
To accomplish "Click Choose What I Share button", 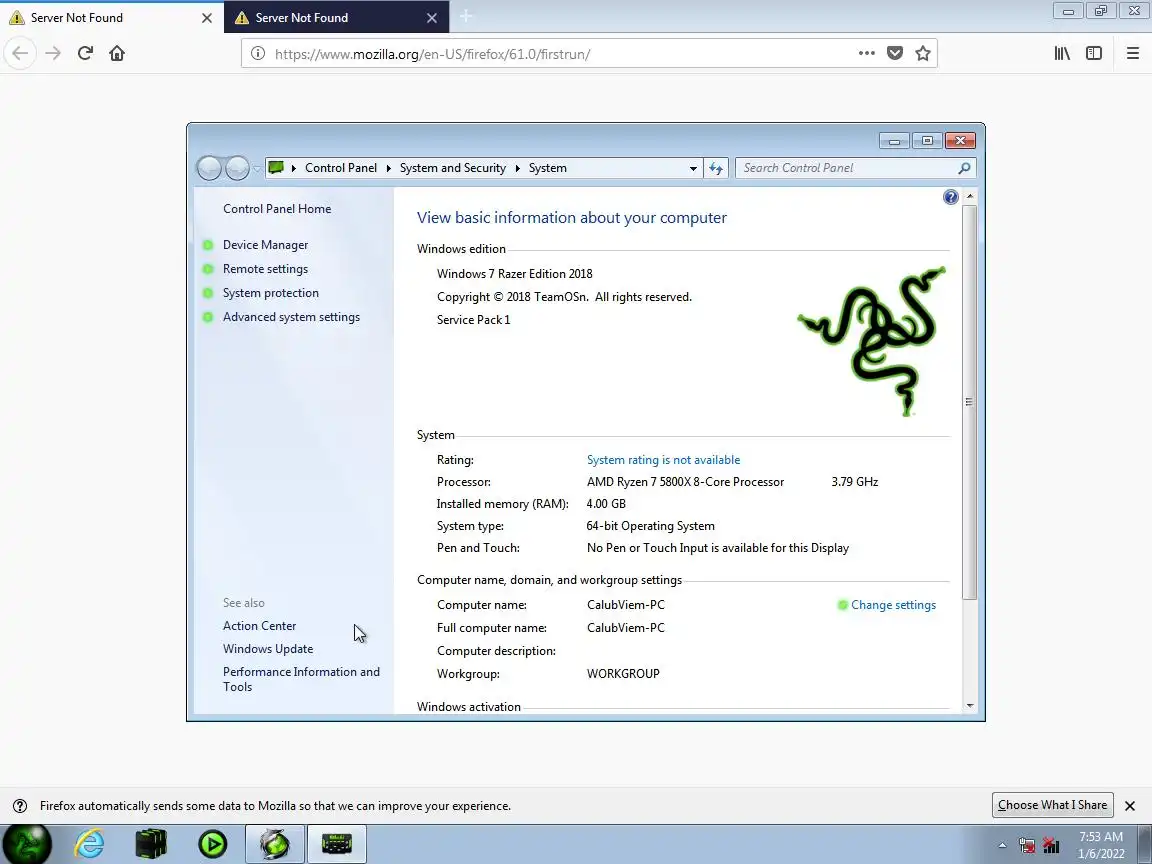I will [1052, 805].
